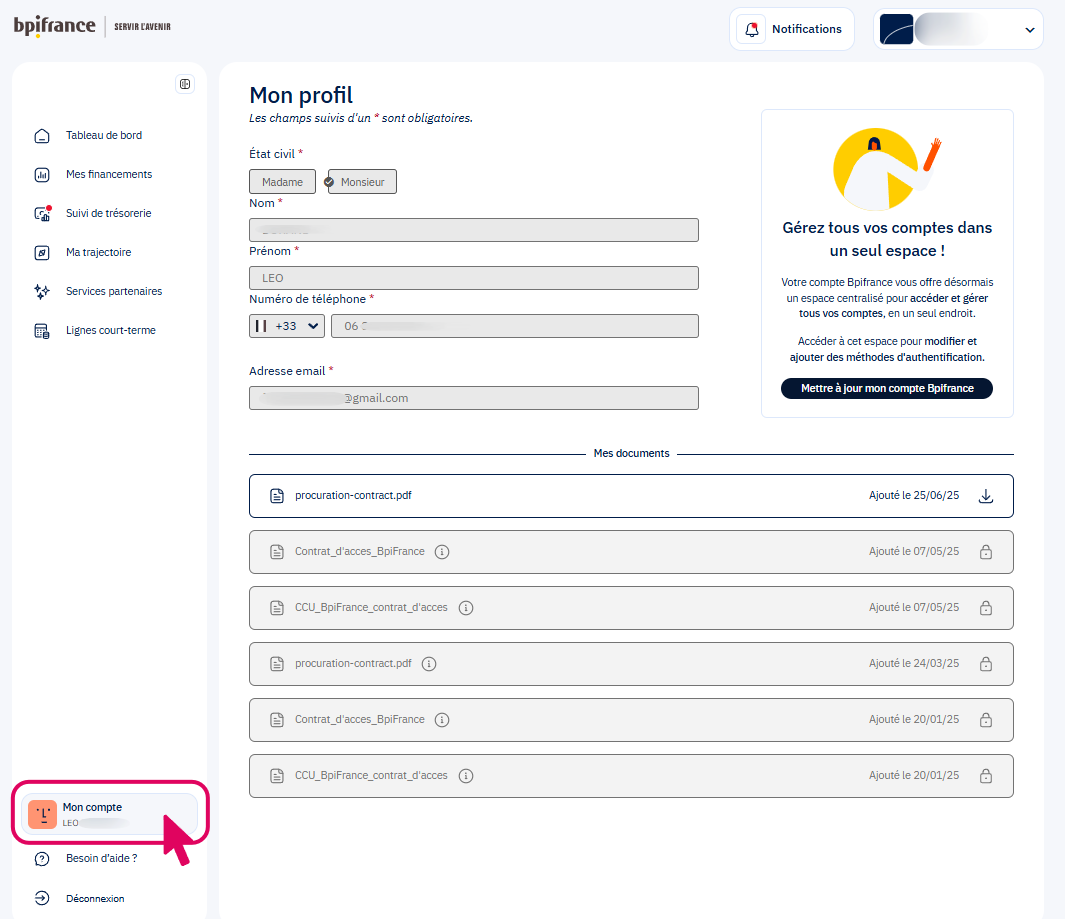Screen dimensions: 1065x919
Task: Click 'Ajouté le 24/03/25' text
Action: click(x=914, y=664)
